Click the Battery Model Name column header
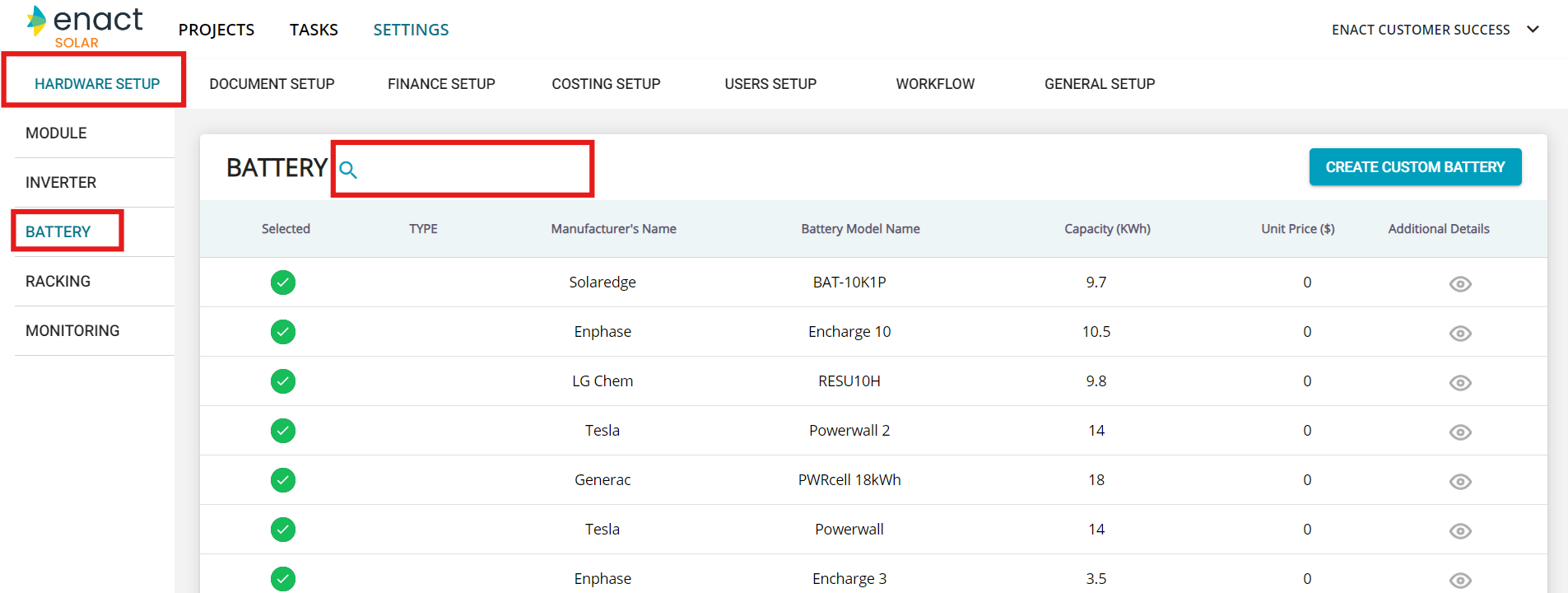The height and width of the screenshot is (593, 1568). click(x=860, y=229)
